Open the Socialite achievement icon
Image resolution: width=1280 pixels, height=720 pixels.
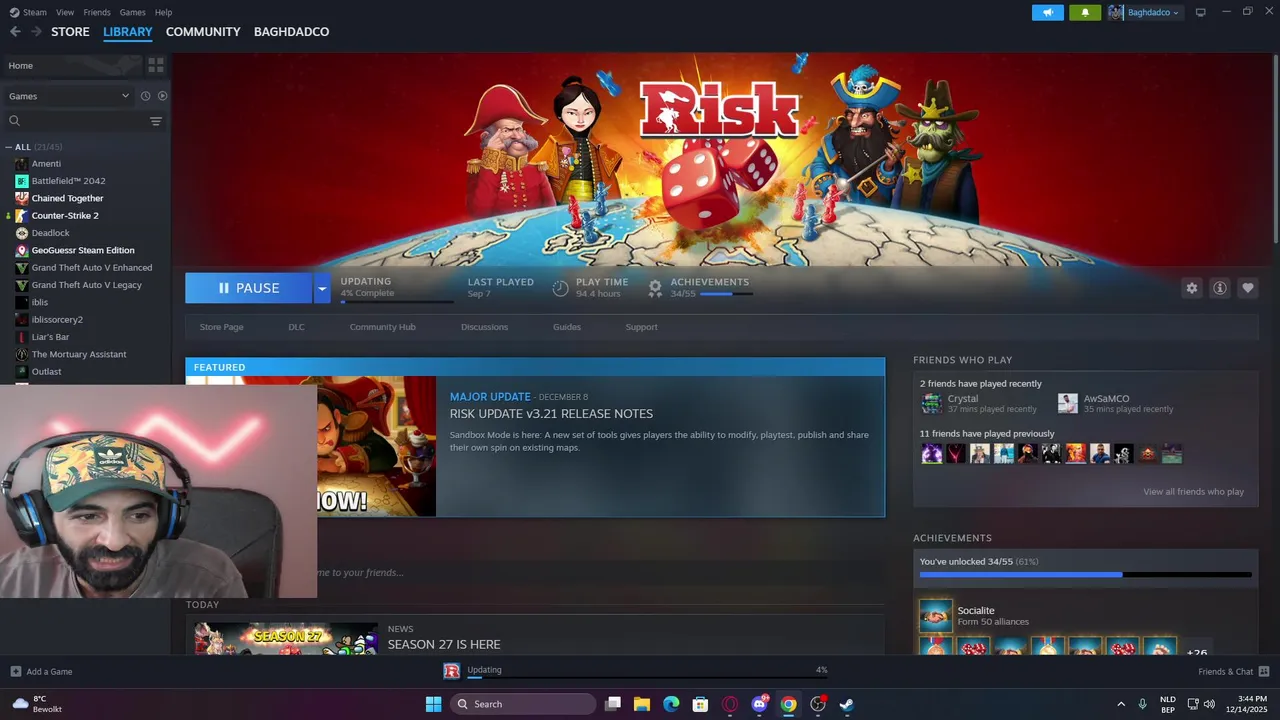936,616
